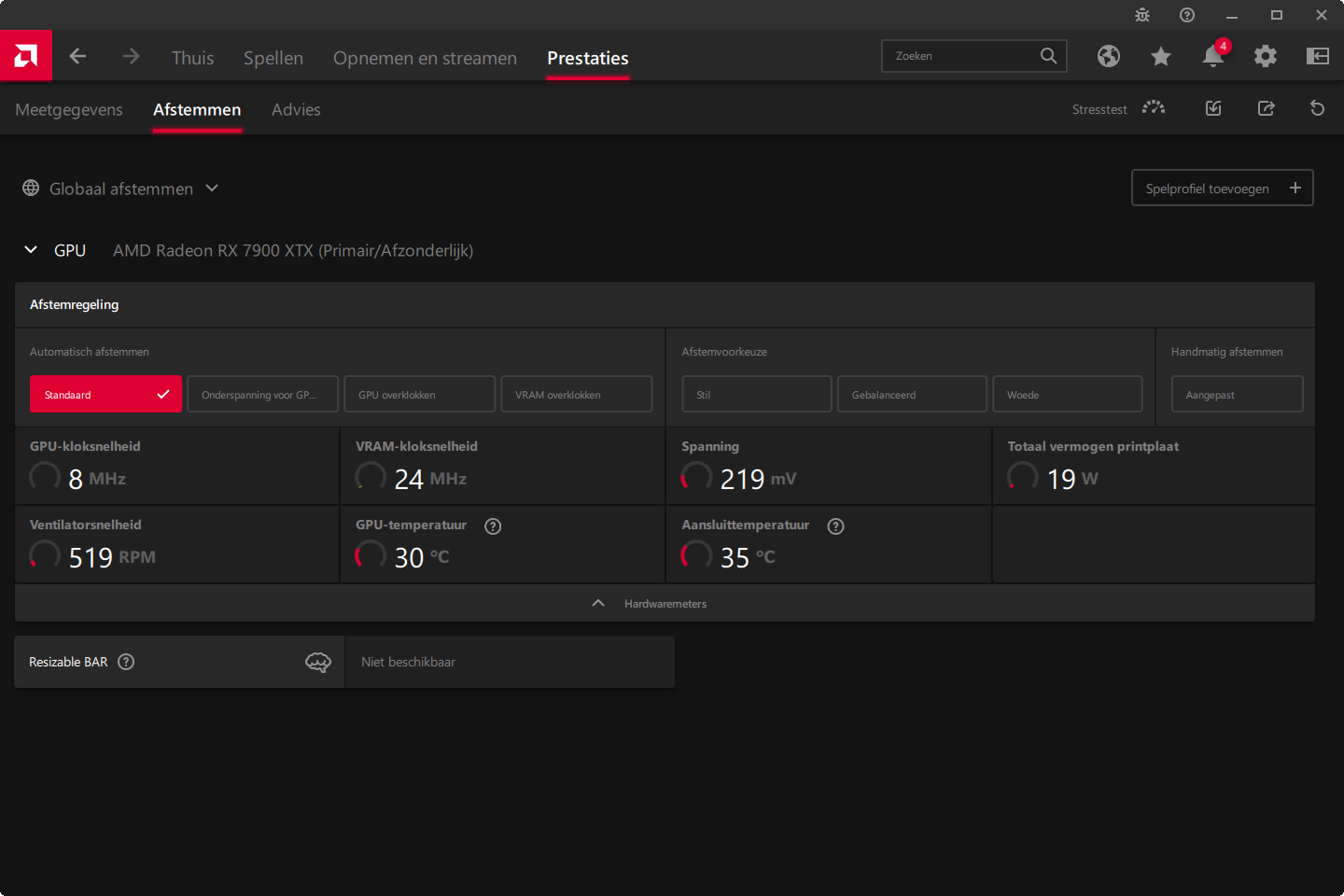Viewport: 1344px width, 896px height.
Task: Minimize the window
Action: click(1232, 15)
